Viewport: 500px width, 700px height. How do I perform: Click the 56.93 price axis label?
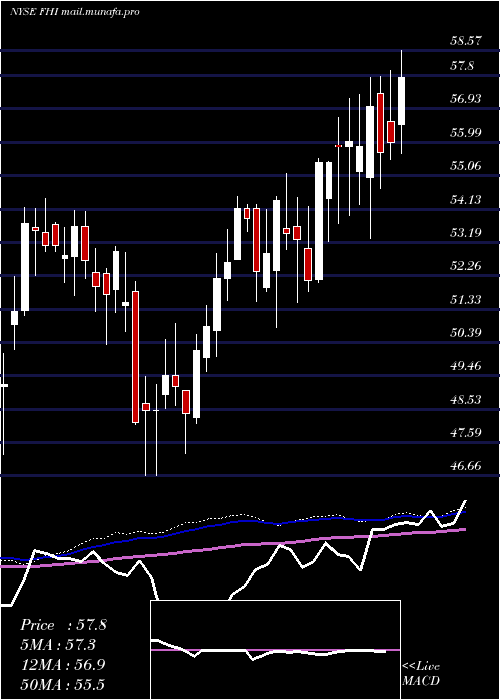pos(465,99)
